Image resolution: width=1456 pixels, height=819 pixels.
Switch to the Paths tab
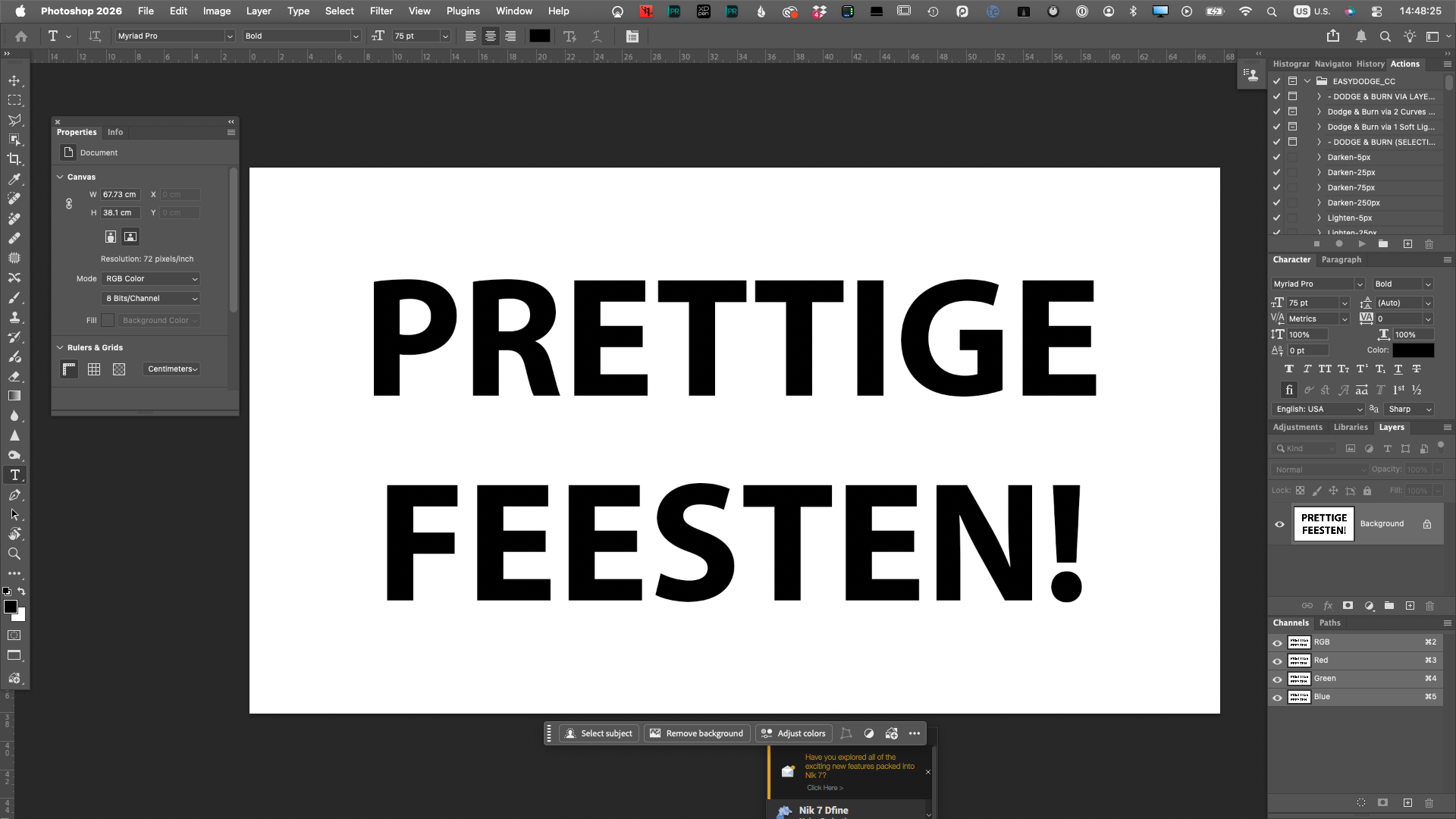(1329, 623)
